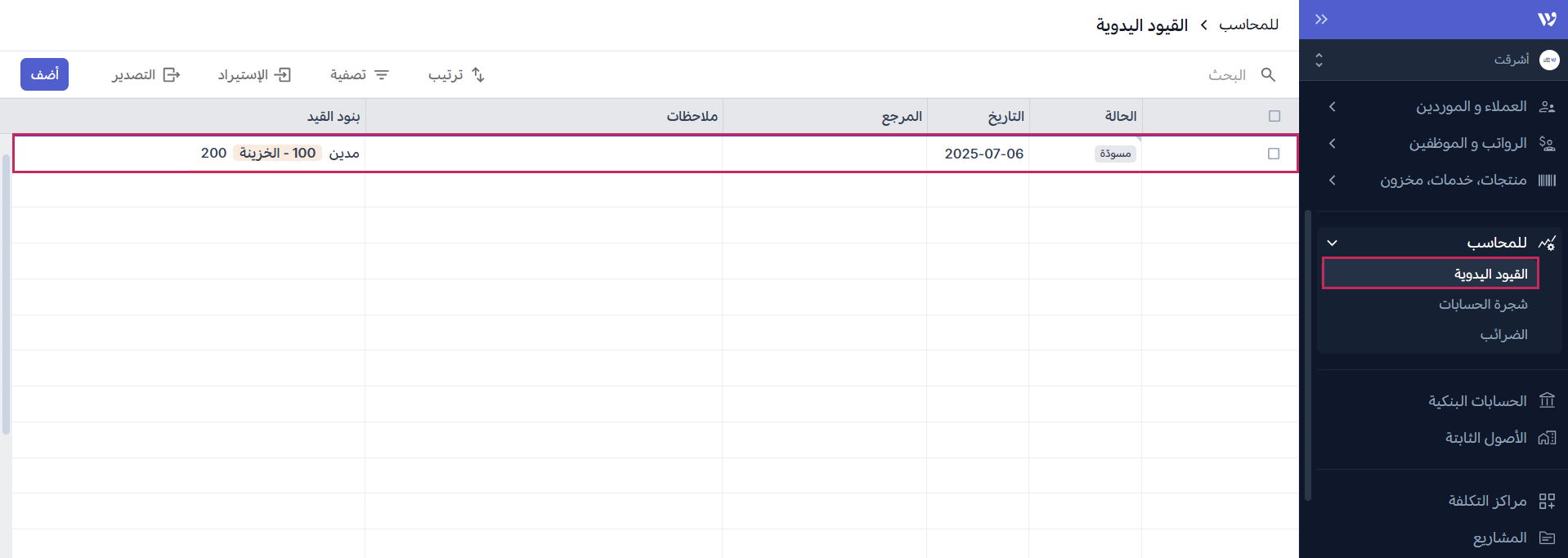Click the projects folder icon
Screen dimensions: 1568x558
pos(1547,538)
